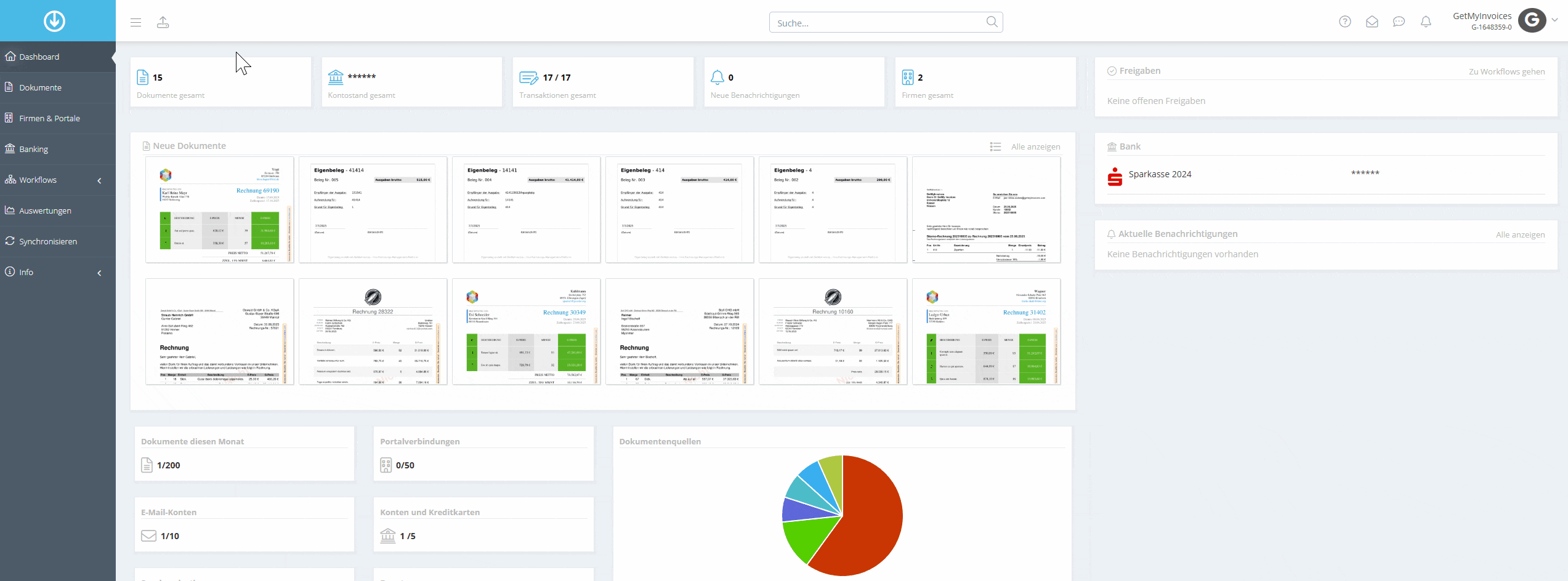Open Banking in sidebar
1568x581 pixels.
click(x=58, y=149)
